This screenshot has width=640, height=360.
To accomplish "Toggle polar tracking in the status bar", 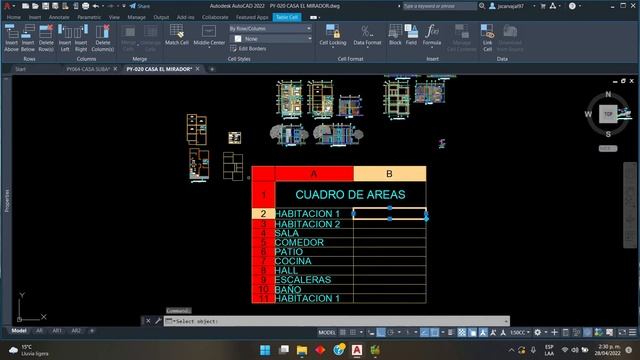I will click(391, 333).
